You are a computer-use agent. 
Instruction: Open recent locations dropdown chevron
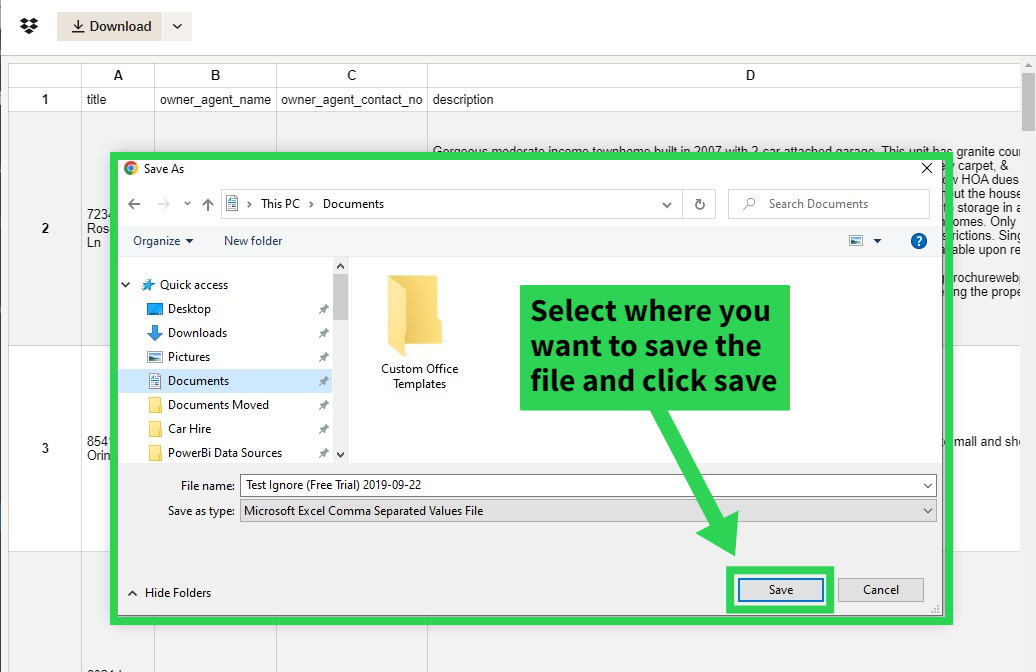click(x=187, y=204)
